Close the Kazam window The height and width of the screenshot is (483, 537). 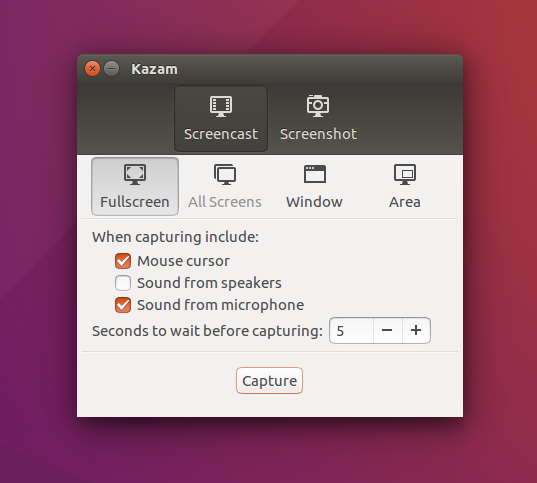click(92, 69)
